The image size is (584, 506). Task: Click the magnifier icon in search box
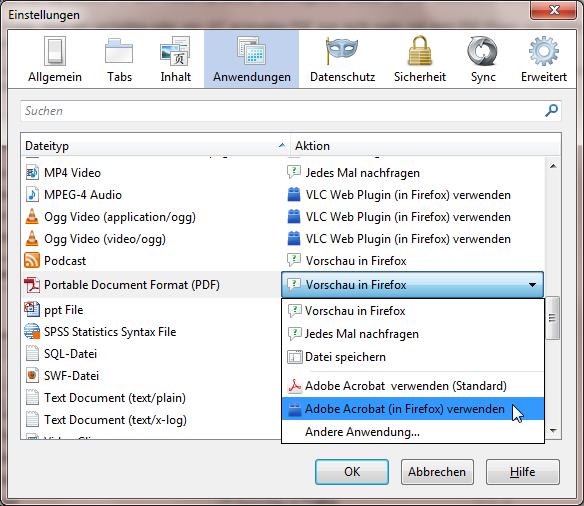(551, 111)
